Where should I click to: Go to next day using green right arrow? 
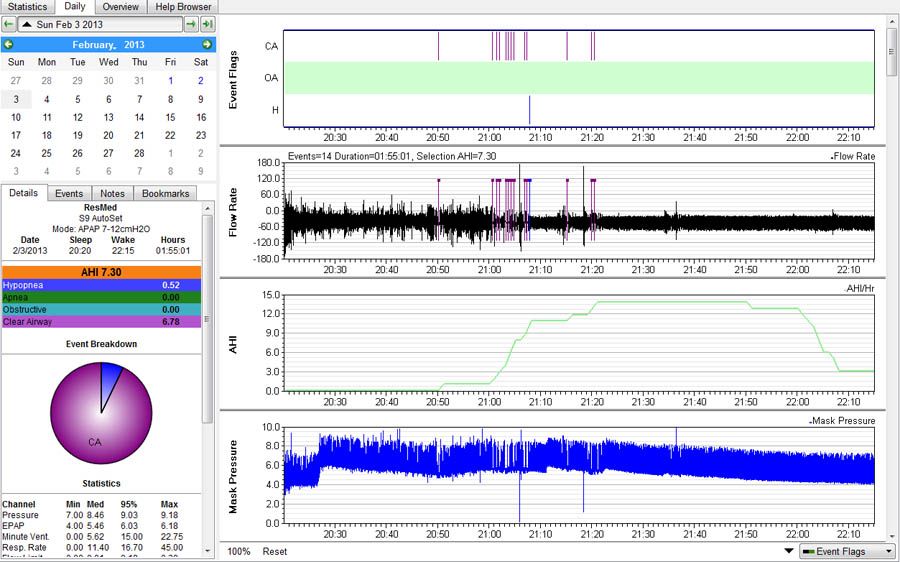[x=191, y=24]
